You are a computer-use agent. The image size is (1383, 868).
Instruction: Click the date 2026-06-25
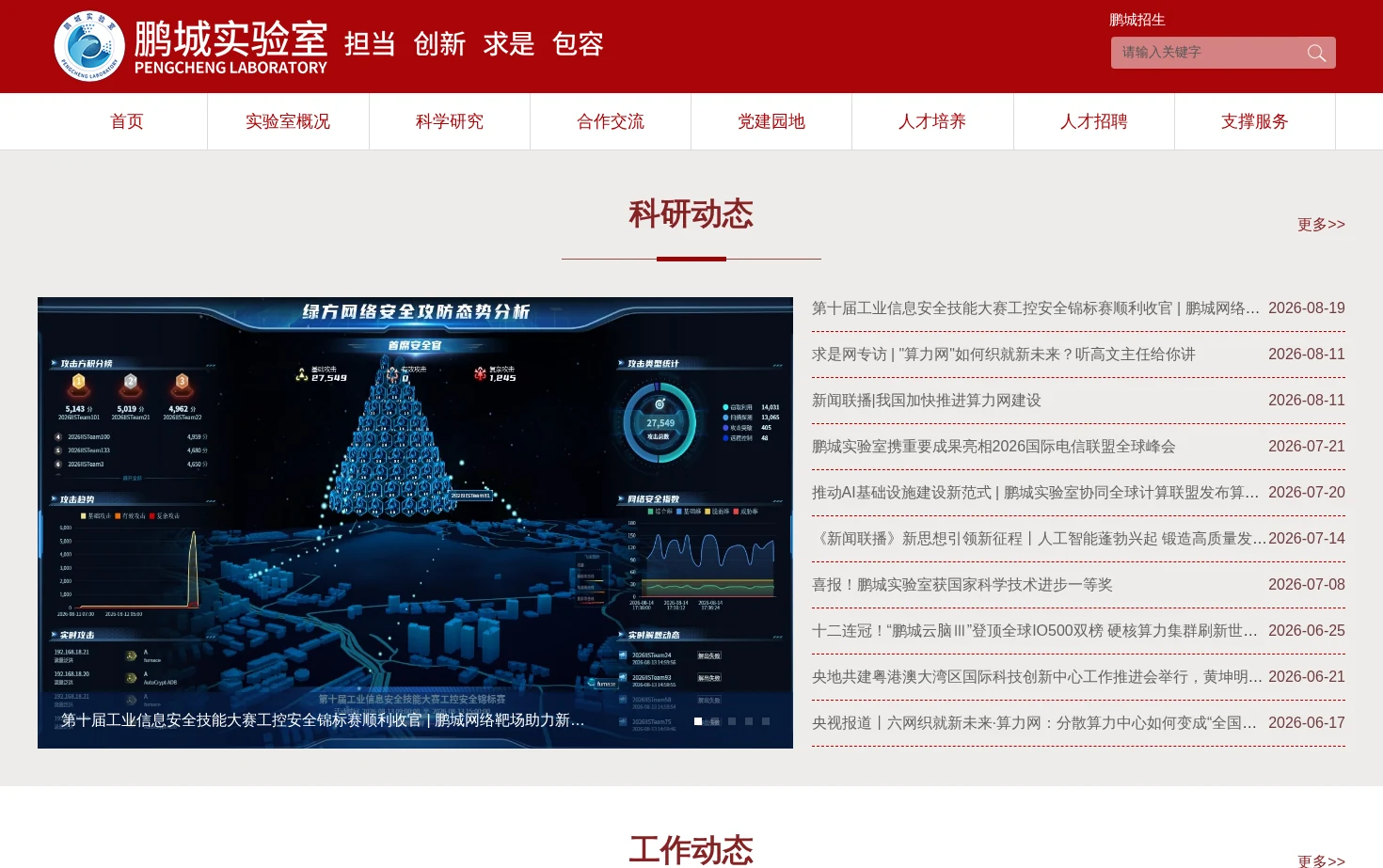coord(1307,631)
